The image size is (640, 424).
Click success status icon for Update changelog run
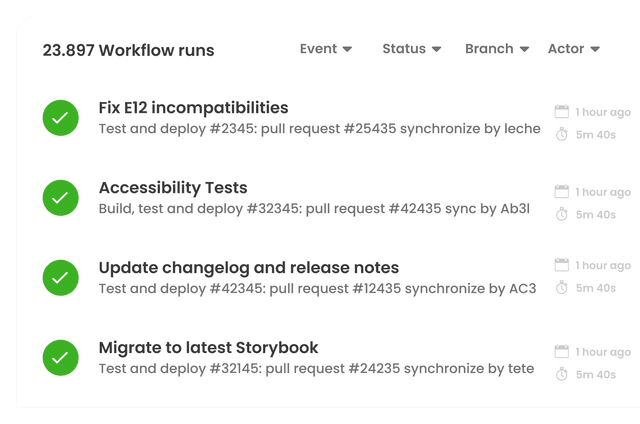60,277
